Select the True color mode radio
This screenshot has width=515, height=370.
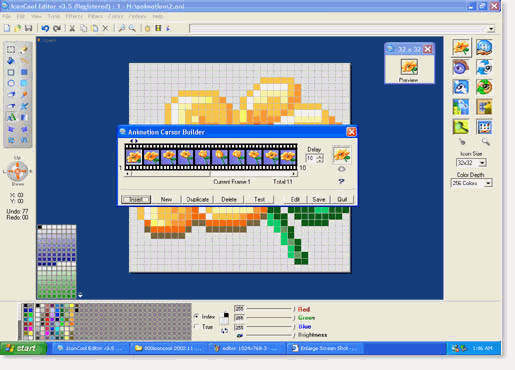coord(196,327)
